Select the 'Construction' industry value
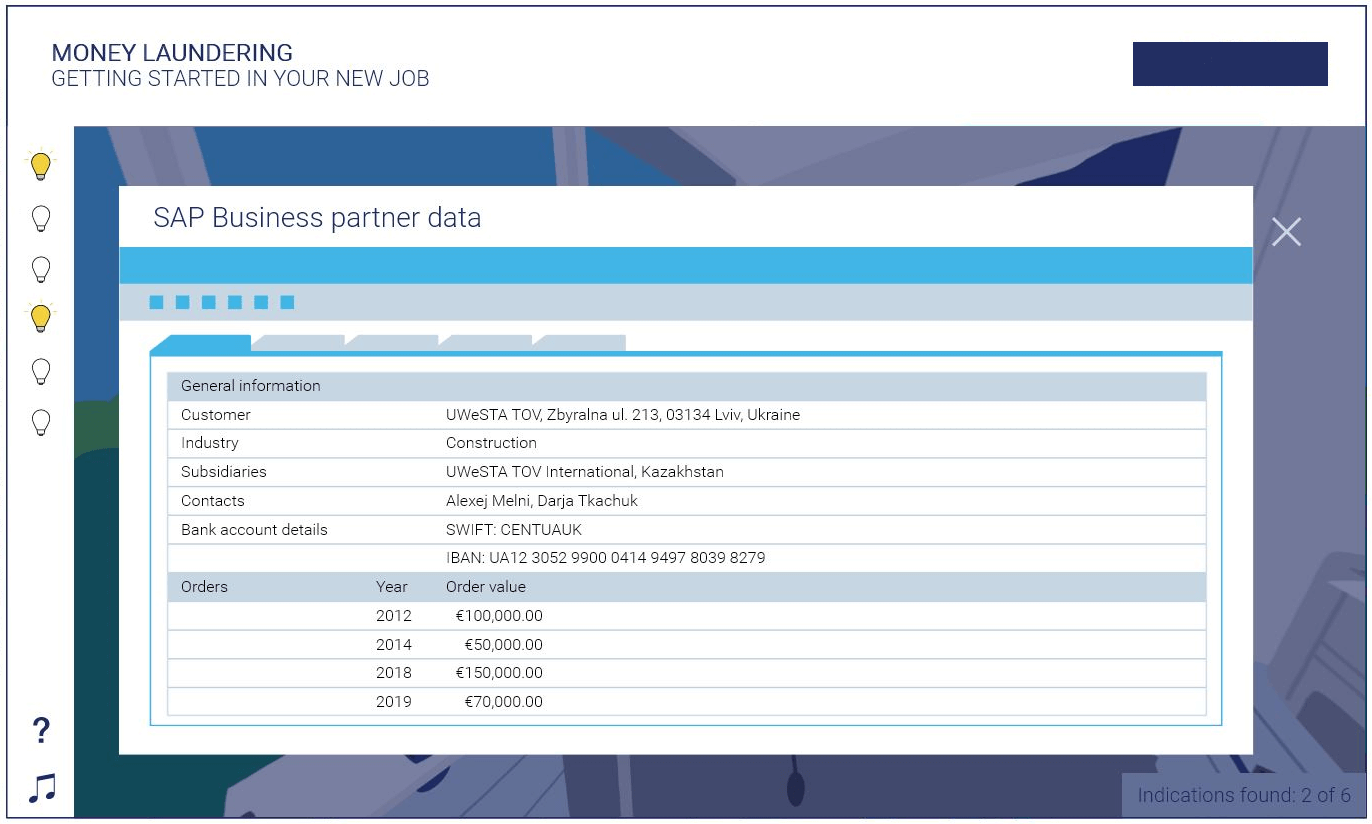Image resolution: width=1372 pixels, height=824 pixels. tap(491, 443)
